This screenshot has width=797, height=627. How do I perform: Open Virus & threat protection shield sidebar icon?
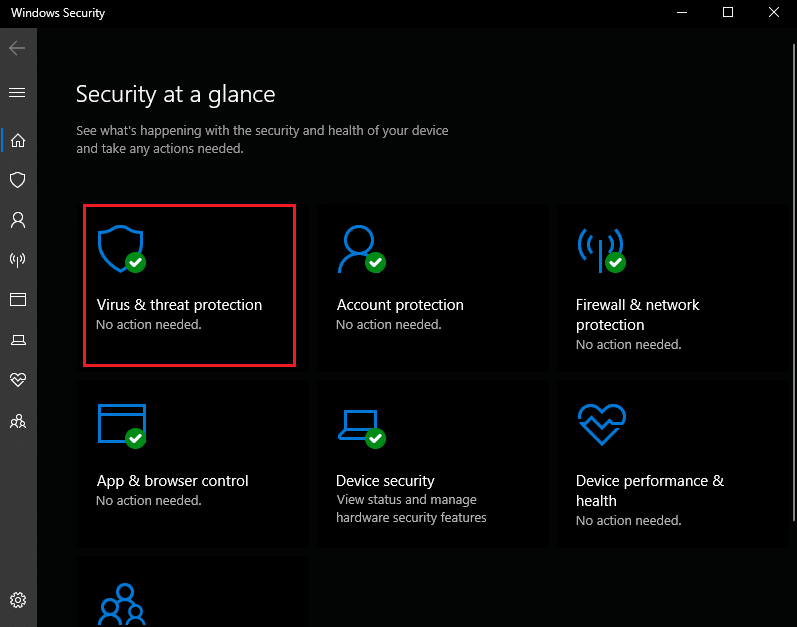pos(18,180)
